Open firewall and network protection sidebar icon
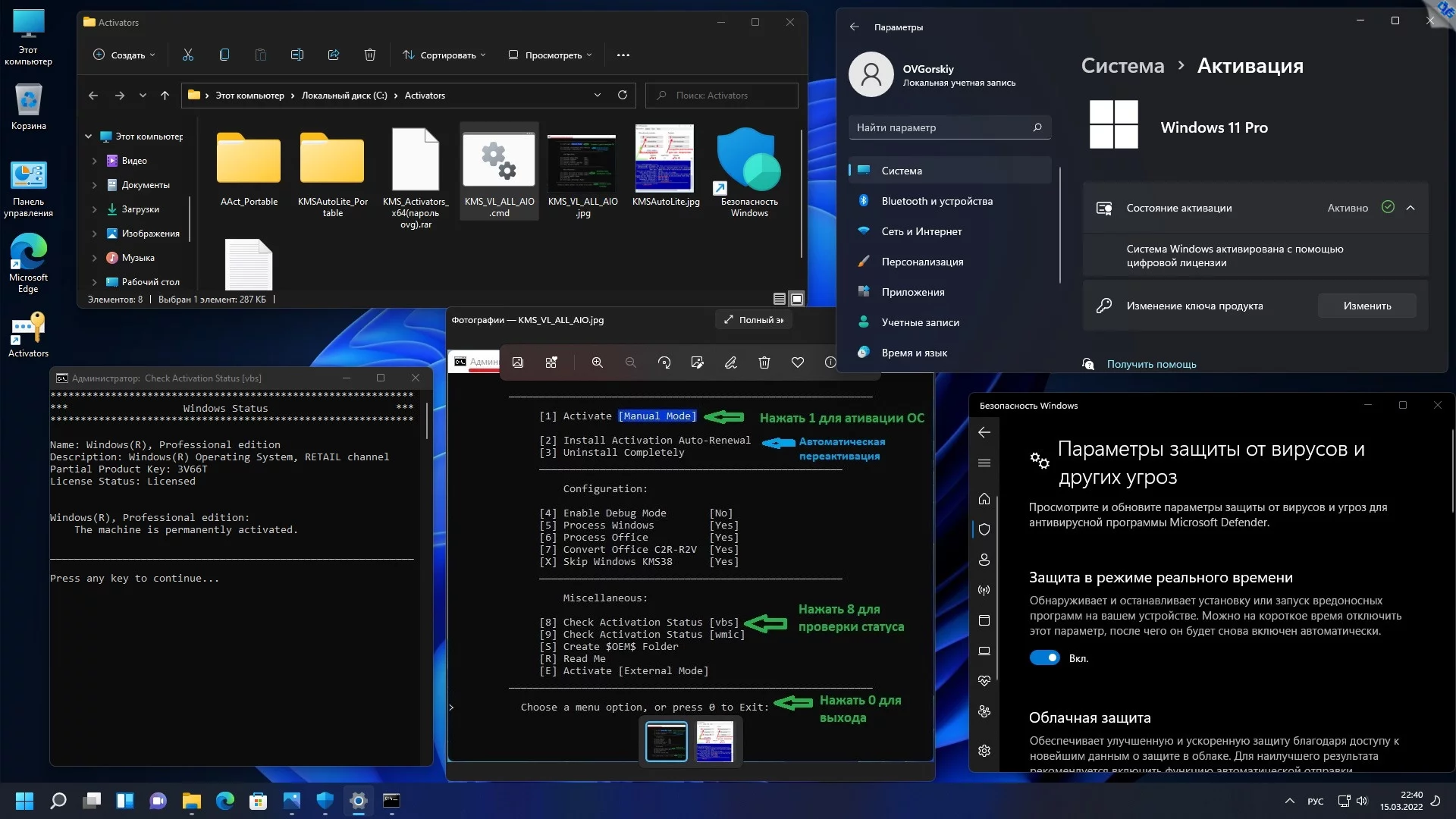Image resolution: width=1456 pixels, height=819 pixels. pyautogui.click(x=984, y=591)
